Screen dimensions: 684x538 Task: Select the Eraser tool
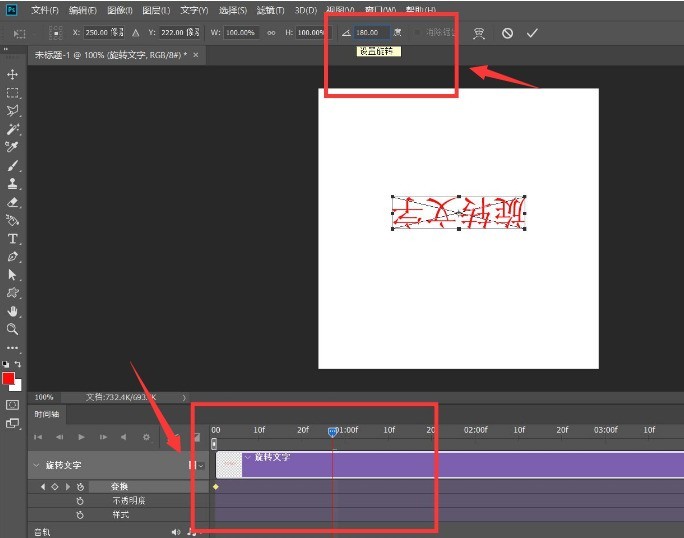point(12,202)
